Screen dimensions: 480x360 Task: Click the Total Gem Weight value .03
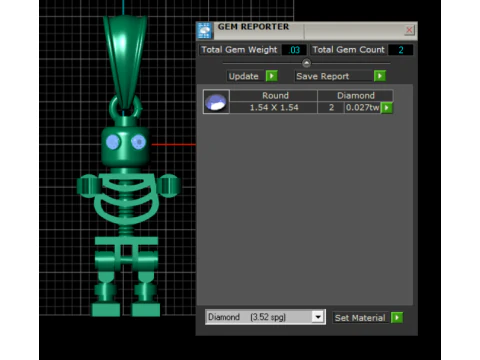coord(294,50)
